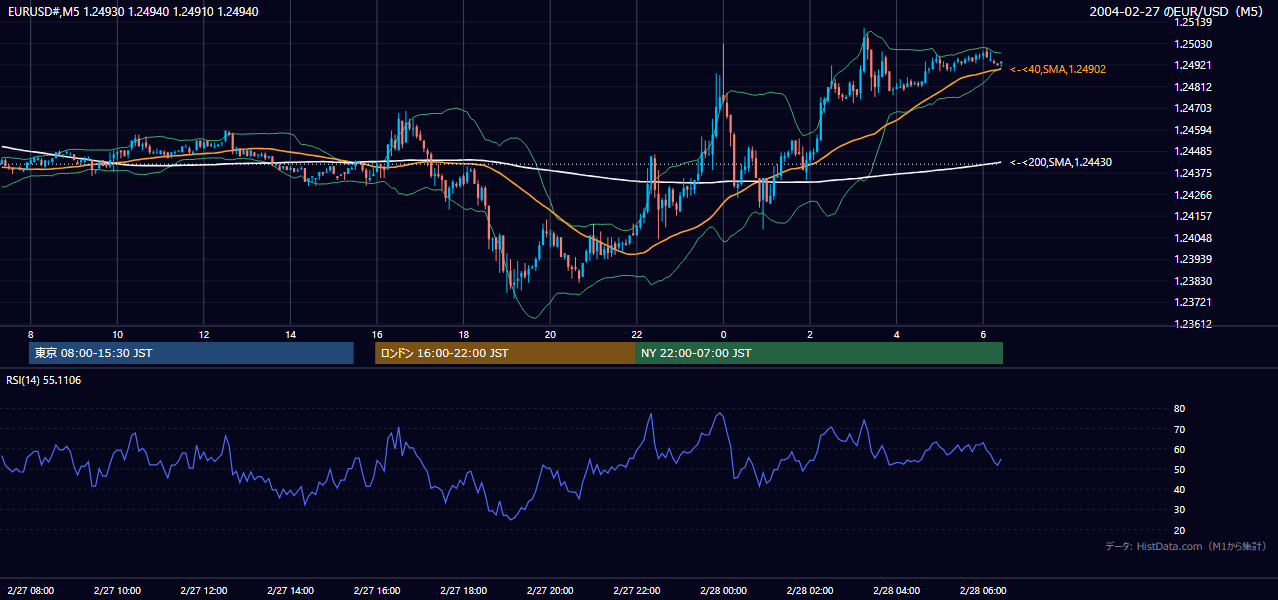Click the orange 40 SMA 1.24902 label
The width and height of the screenshot is (1278, 600).
pos(1058,69)
